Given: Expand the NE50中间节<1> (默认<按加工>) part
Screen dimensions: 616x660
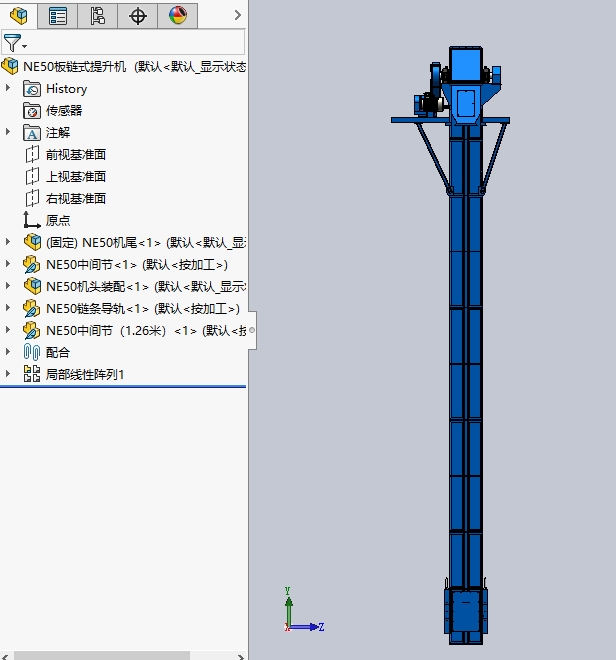Looking at the screenshot, I should coord(8,263).
